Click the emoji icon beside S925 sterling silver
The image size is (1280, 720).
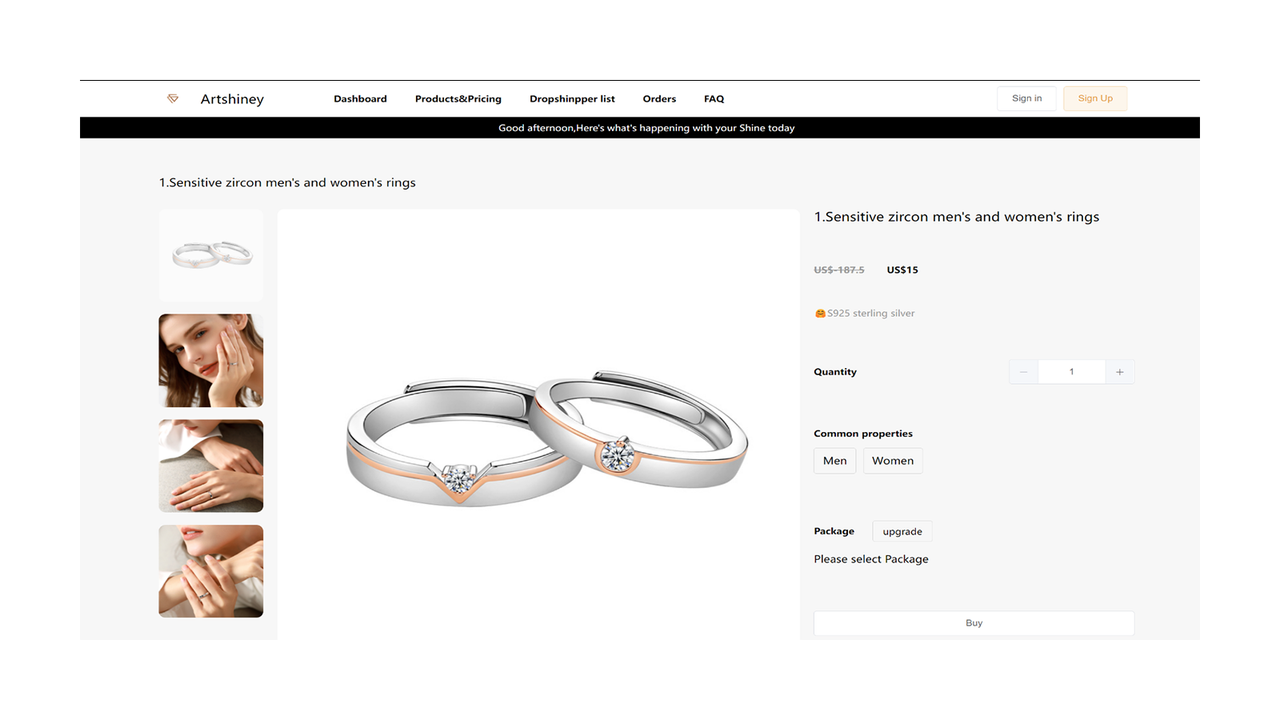819,313
